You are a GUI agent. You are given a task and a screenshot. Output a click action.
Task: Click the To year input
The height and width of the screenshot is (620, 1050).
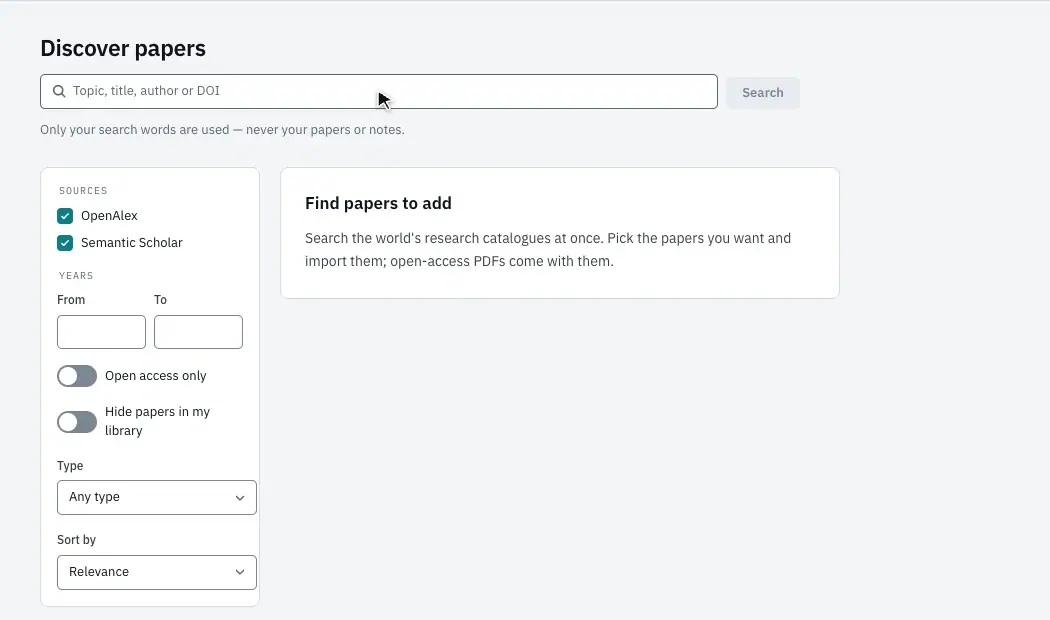click(x=198, y=332)
